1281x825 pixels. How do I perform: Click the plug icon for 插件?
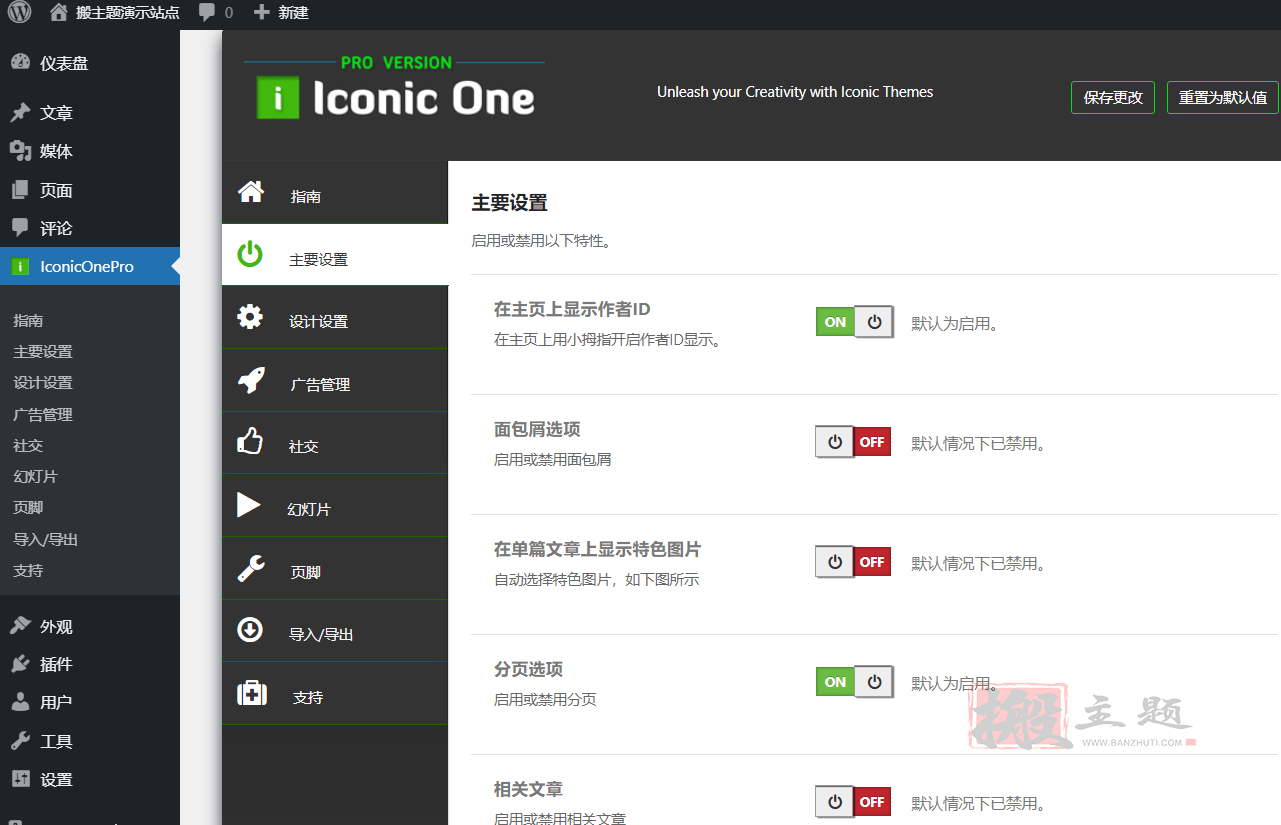pyautogui.click(x=20, y=664)
